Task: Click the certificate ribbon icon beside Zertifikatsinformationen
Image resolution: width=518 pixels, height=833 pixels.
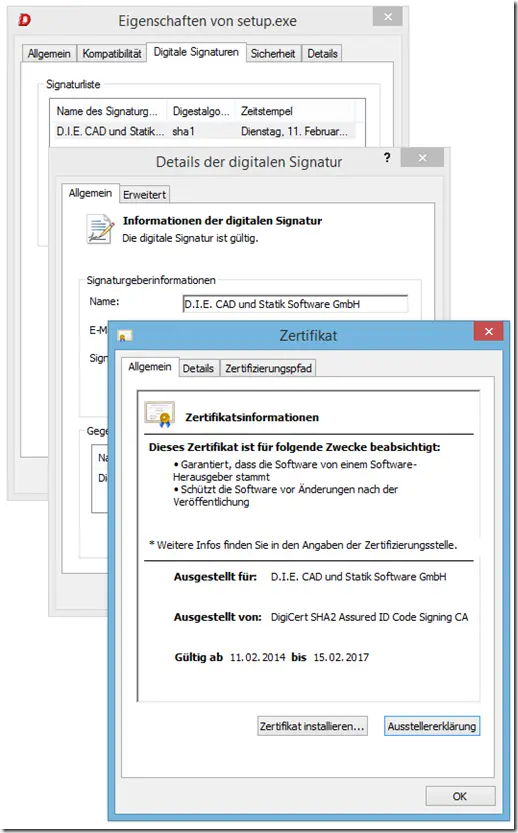Action: click(x=159, y=414)
